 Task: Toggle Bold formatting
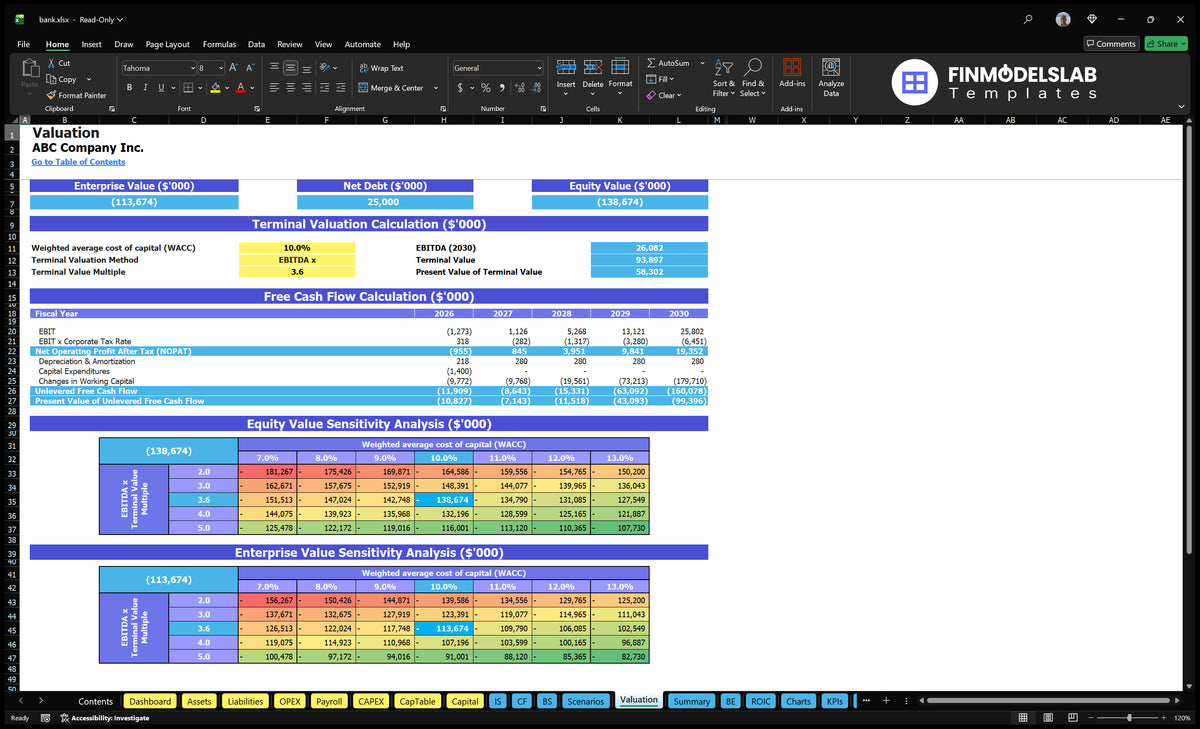130,88
